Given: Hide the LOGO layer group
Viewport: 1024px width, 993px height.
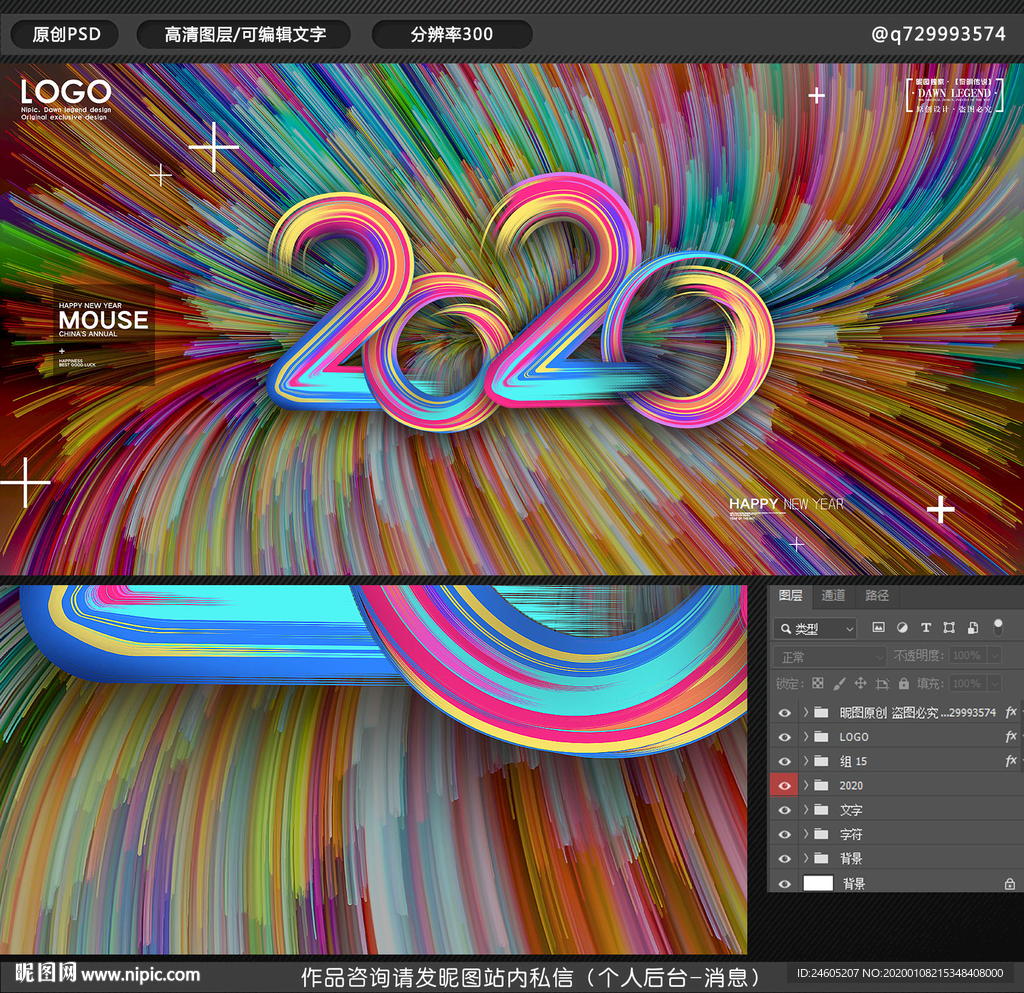Looking at the screenshot, I should click(x=784, y=737).
